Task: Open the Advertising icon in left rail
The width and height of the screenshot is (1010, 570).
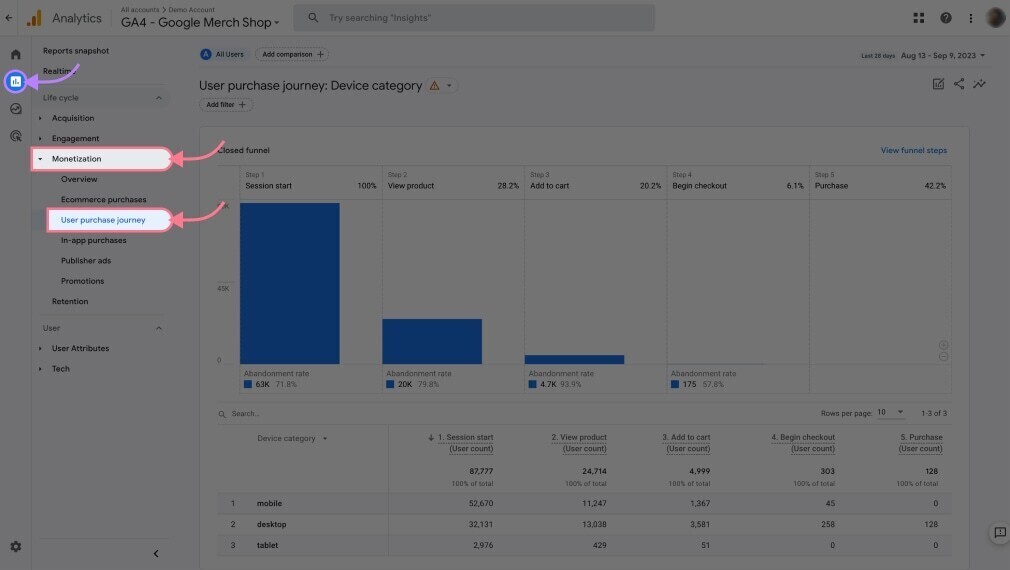Action: tap(15, 136)
